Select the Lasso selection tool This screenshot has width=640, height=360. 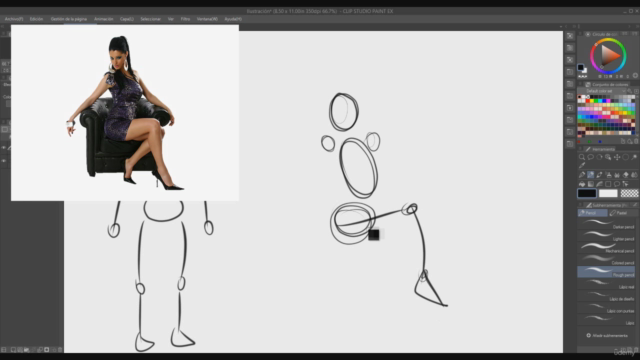(x=591, y=157)
